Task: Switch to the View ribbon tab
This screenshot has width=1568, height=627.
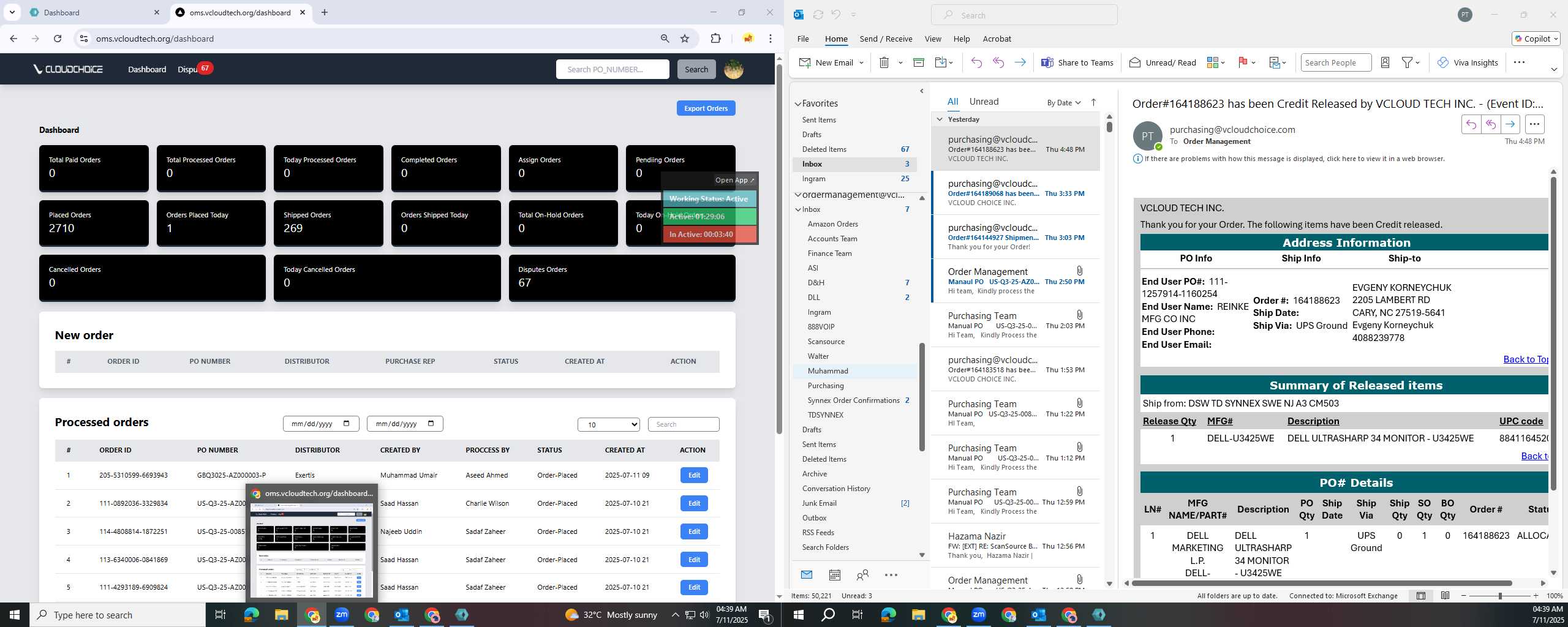Action: coord(933,39)
